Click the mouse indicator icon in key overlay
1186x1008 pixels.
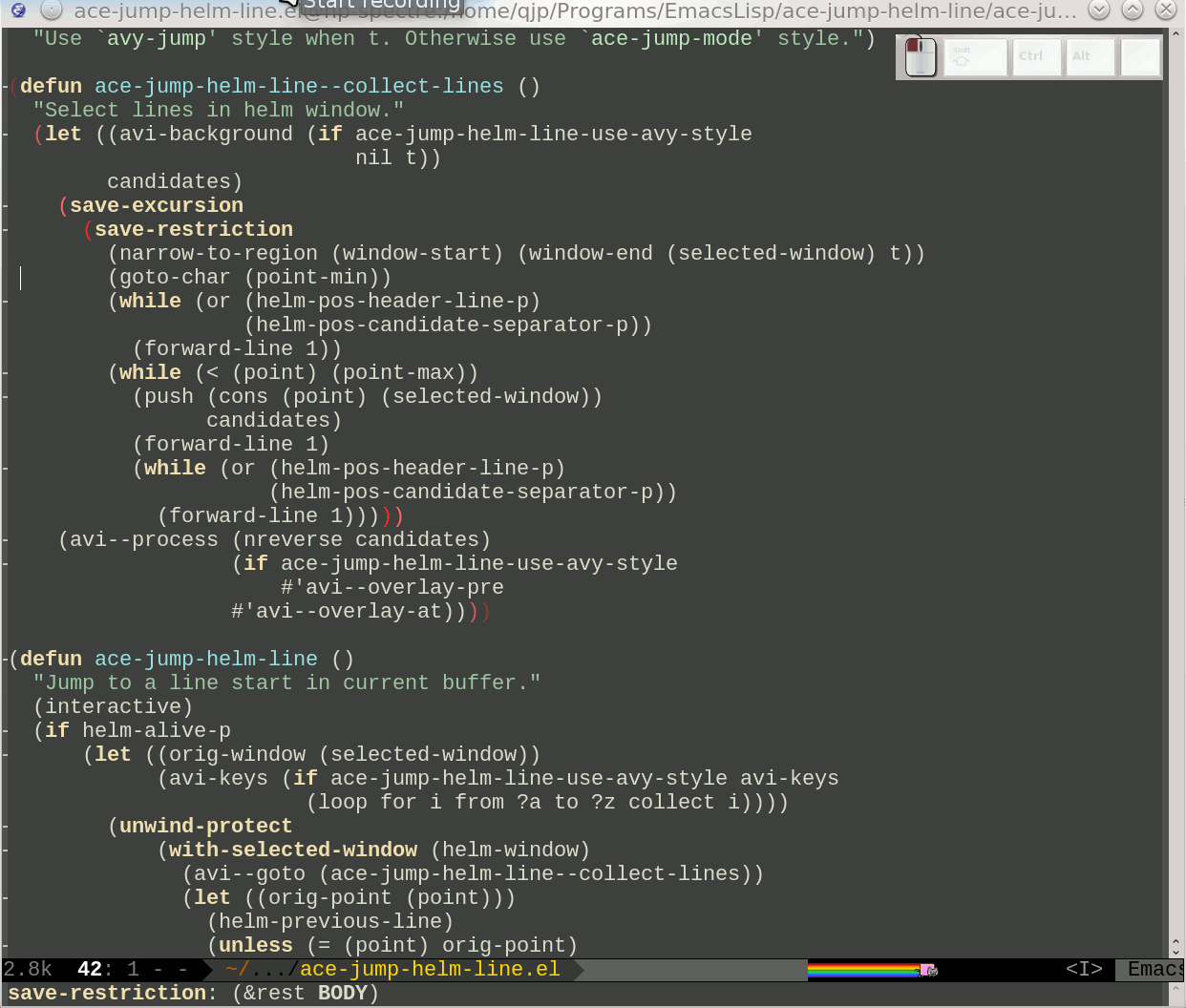(921, 57)
